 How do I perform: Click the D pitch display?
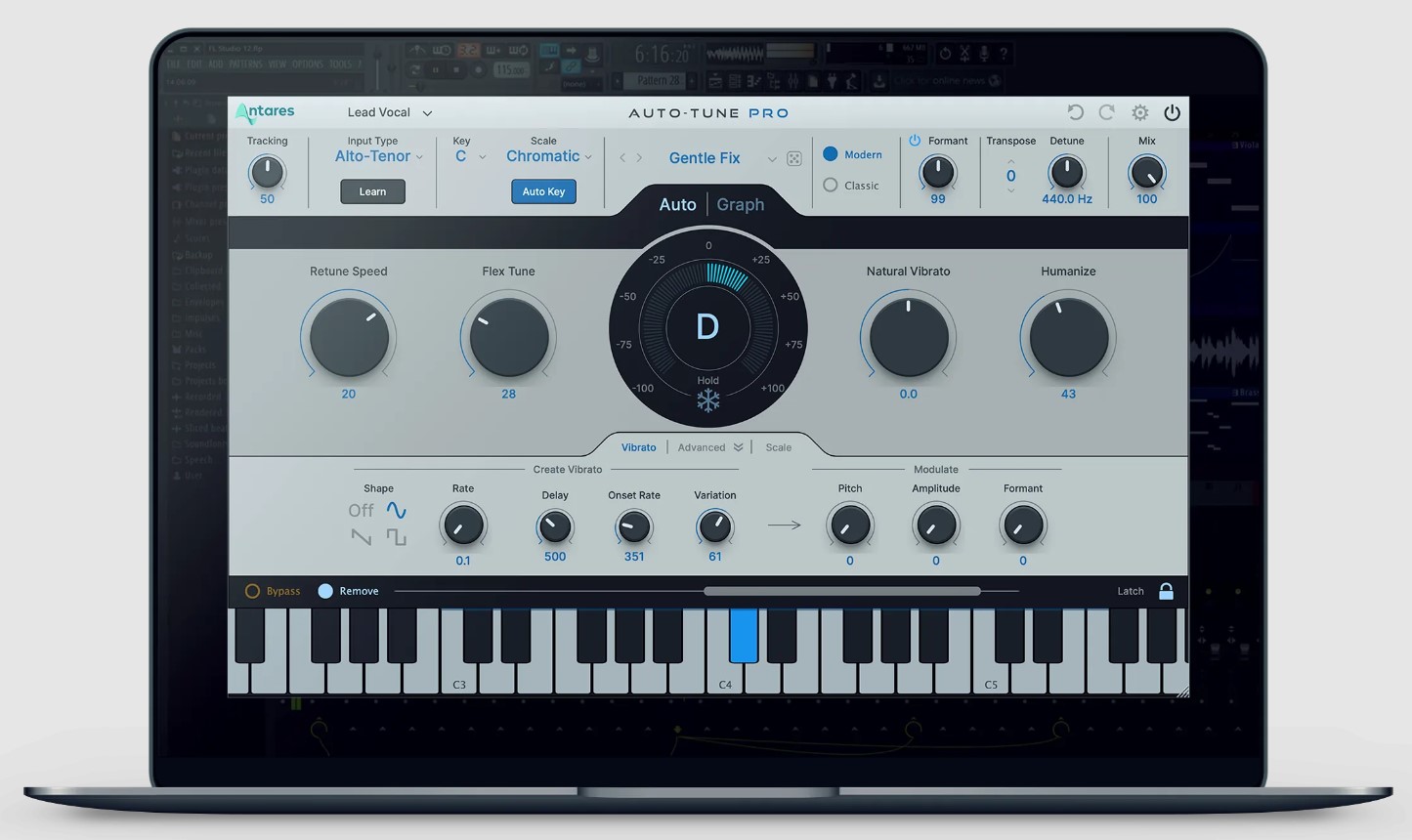[707, 327]
